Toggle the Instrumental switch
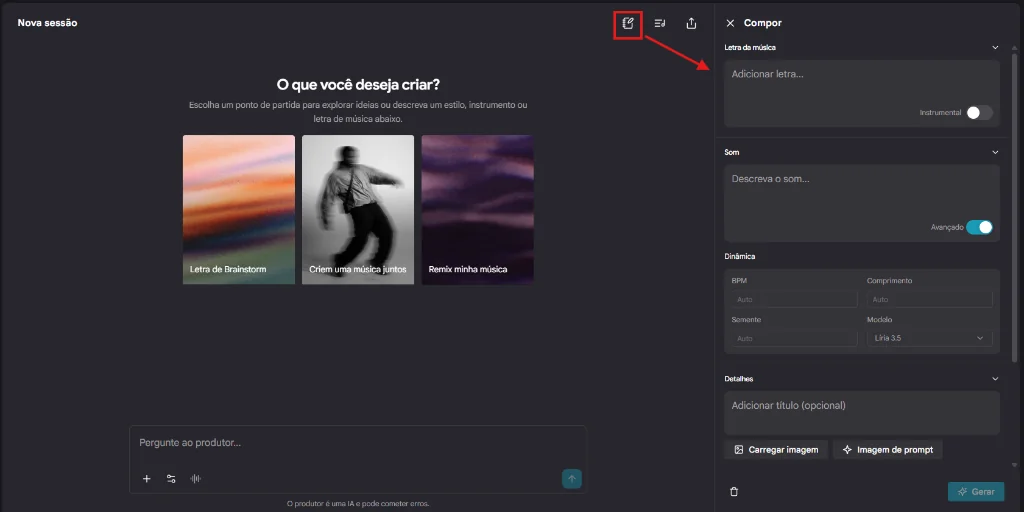Screen dimensions: 1024x512 (x=979, y=112)
